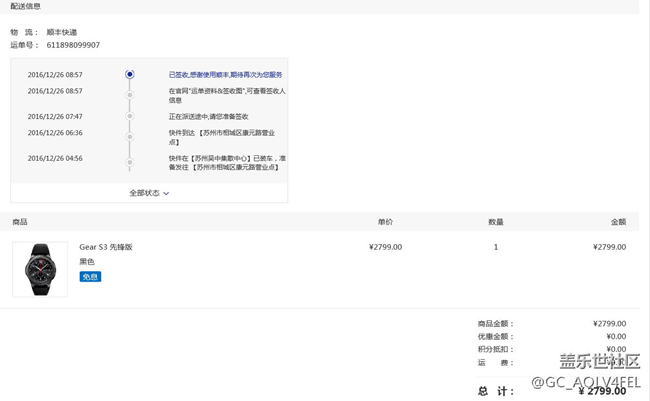Click the 配送信息 section header
The image size is (650, 401).
pyautogui.click(x=26, y=6)
